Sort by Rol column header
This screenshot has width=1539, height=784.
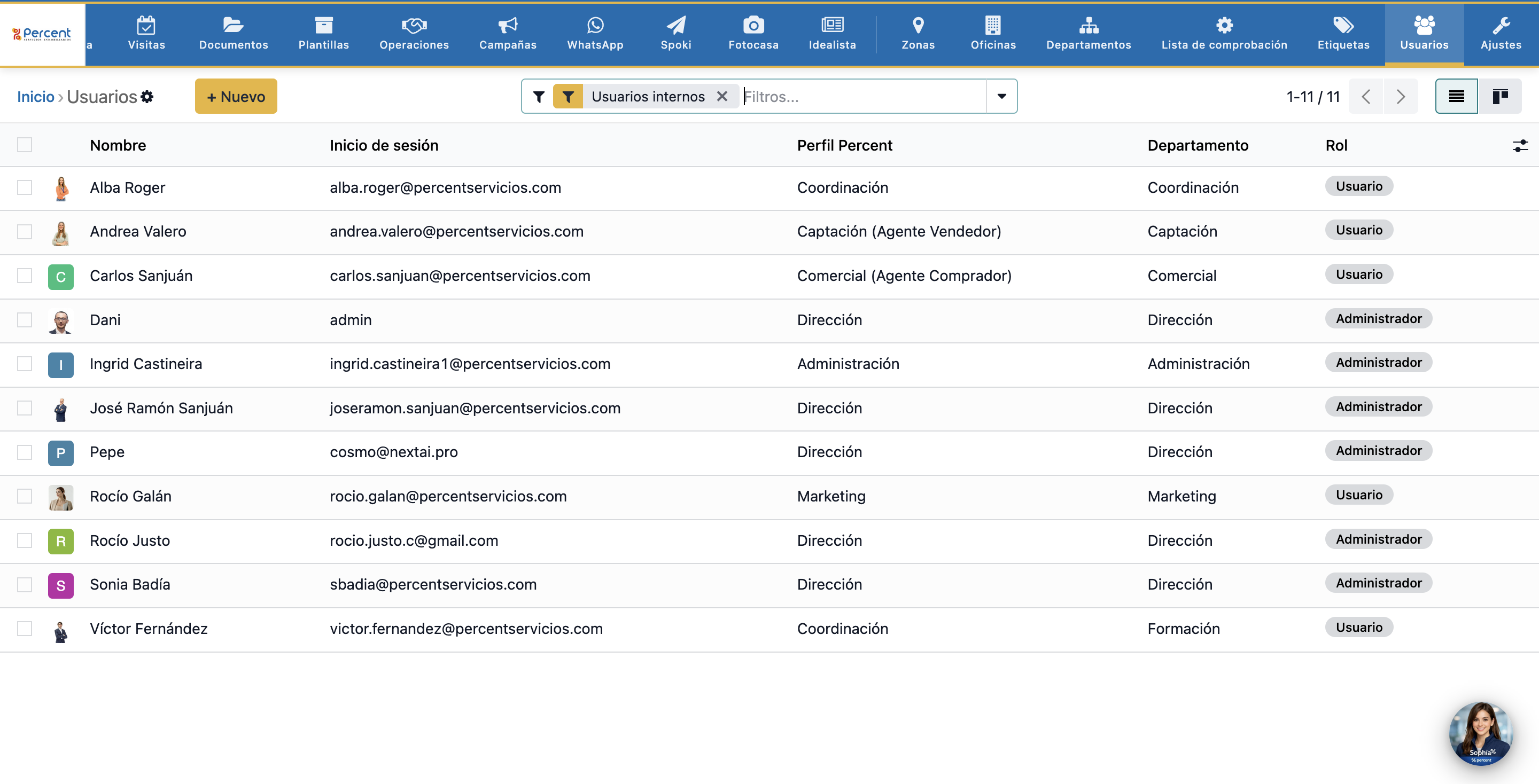pyautogui.click(x=1336, y=146)
